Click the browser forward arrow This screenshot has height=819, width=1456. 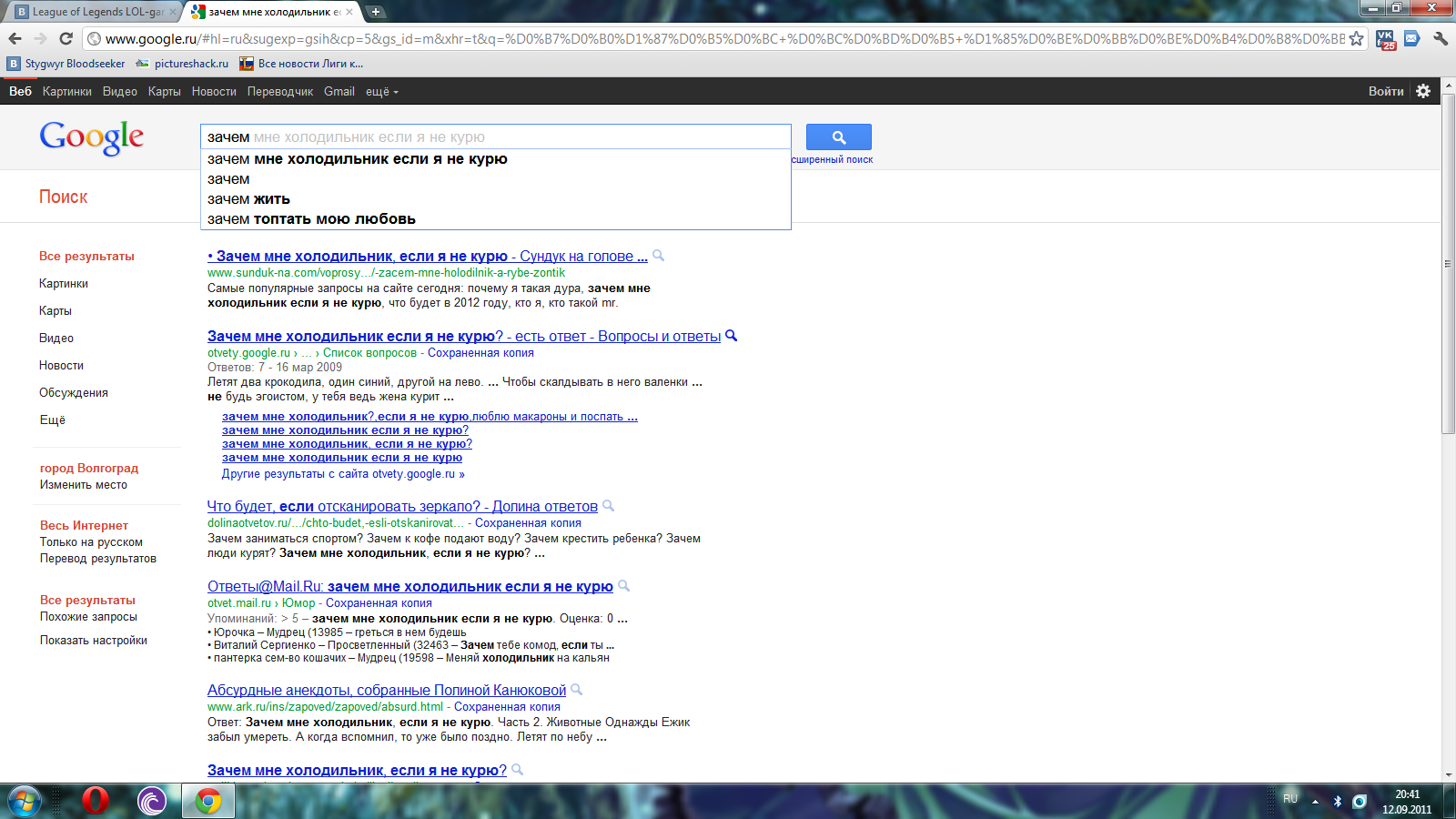40,38
